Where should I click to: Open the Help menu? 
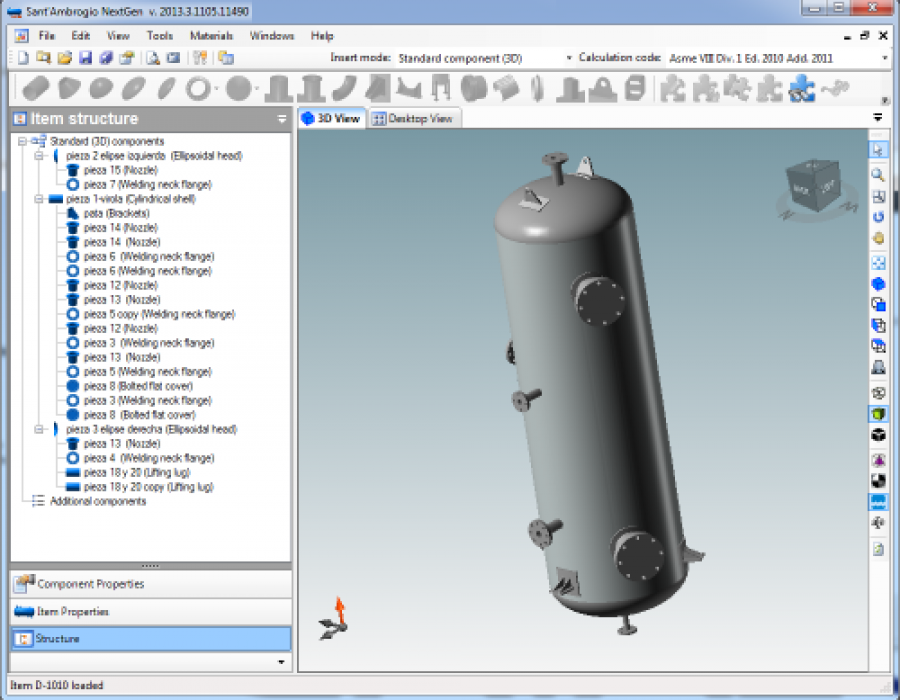point(322,36)
